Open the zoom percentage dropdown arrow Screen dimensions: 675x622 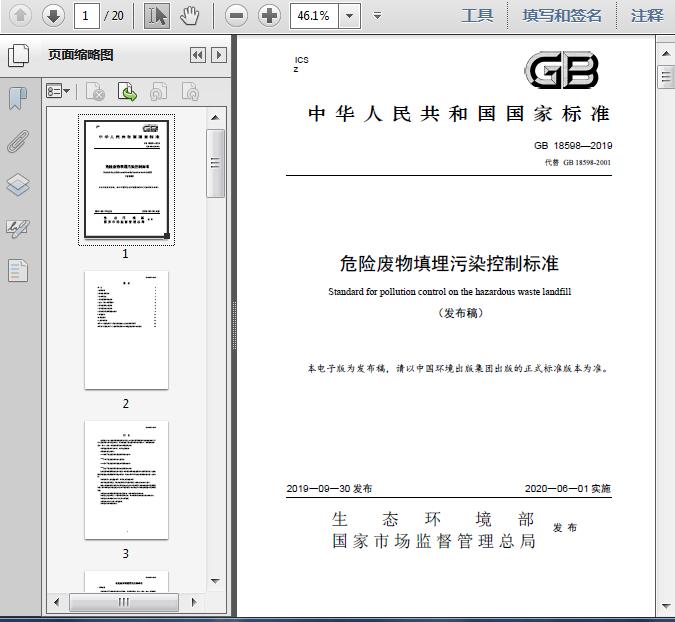coord(350,16)
